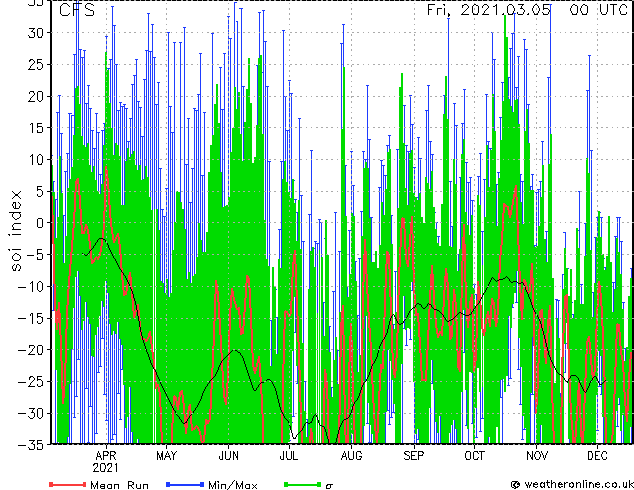Click the DEC month axis label
Screen dimensions: 634x490
pos(597,456)
